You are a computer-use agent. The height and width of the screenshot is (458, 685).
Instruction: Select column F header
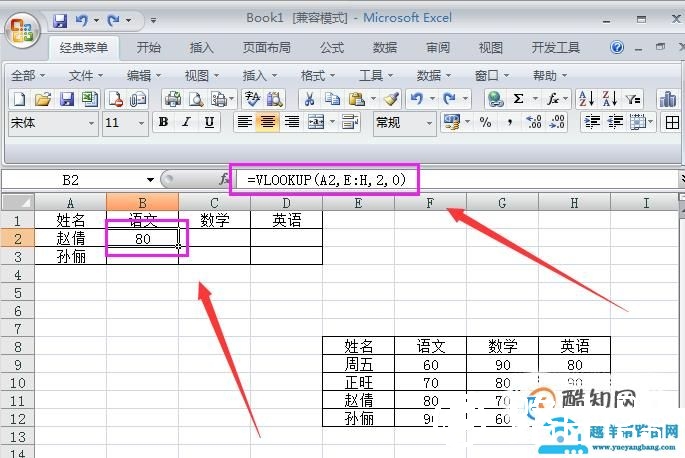(x=430, y=203)
